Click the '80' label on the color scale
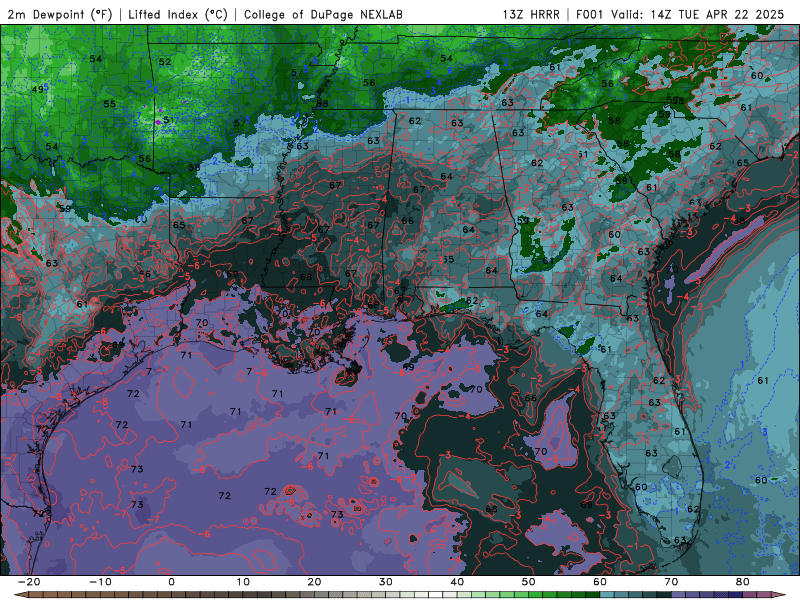This screenshot has width=800, height=600. tap(743, 582)
